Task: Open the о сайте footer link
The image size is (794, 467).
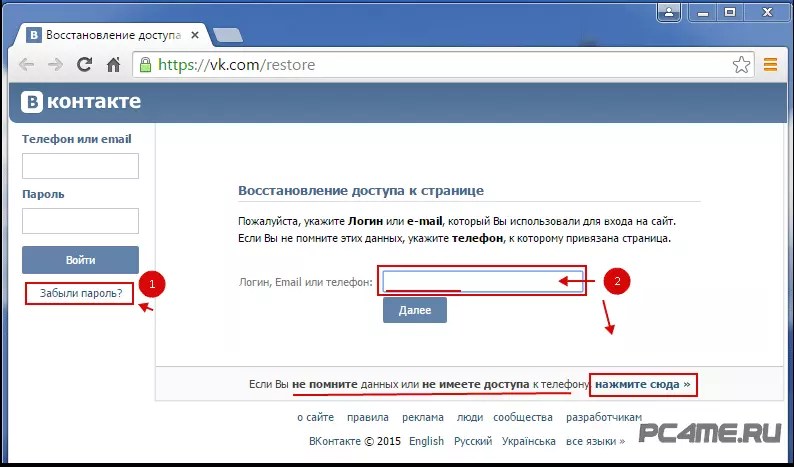Action: pos(315,417)
